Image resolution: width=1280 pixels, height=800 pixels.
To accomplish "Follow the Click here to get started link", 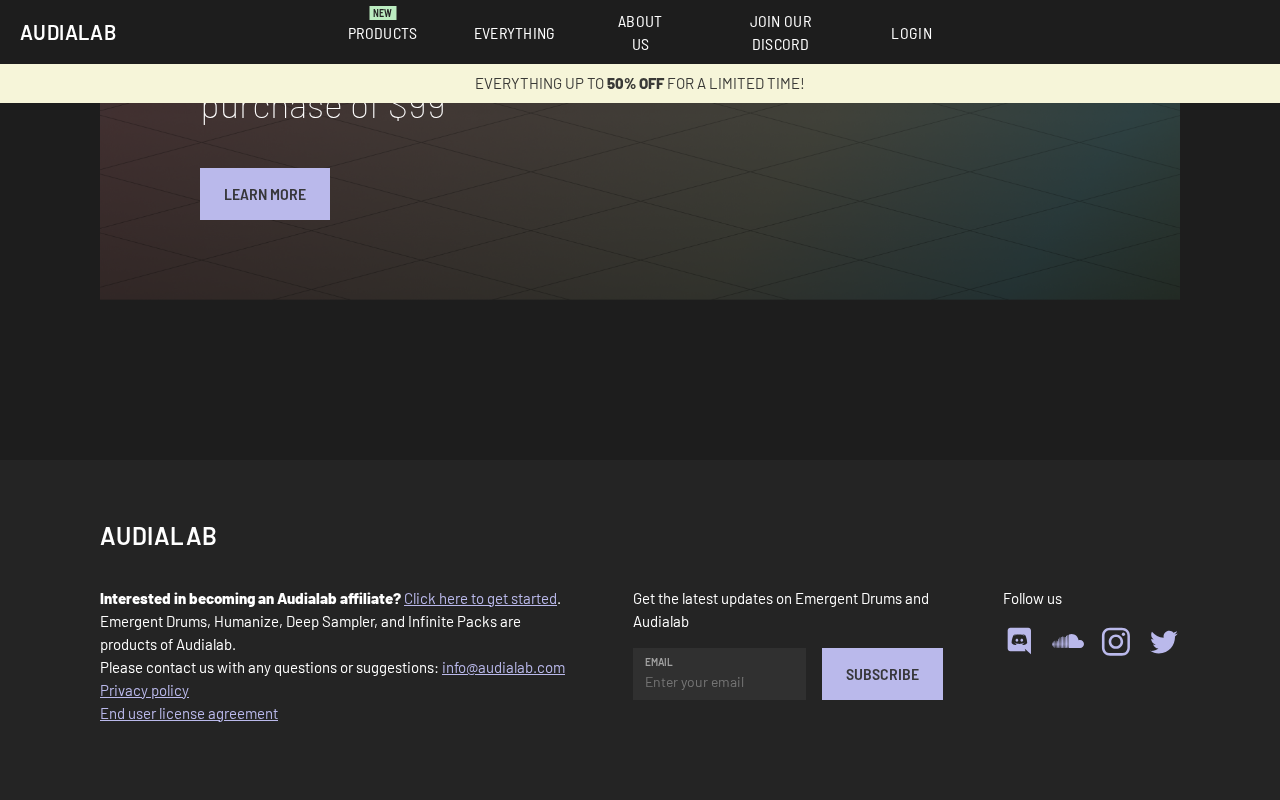I will coord(480,598).
